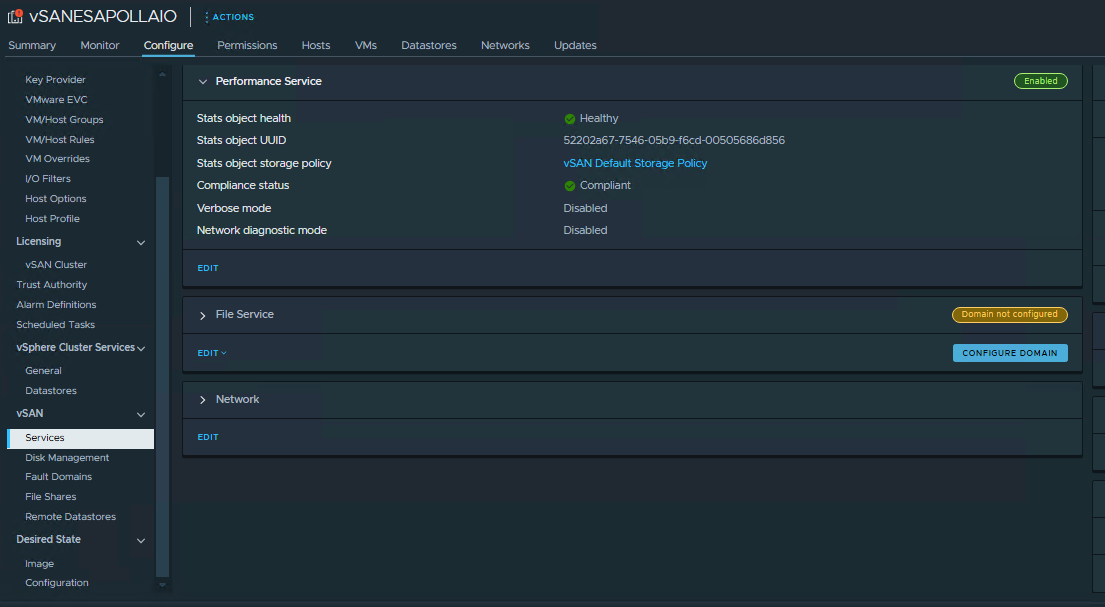Select Host Options

[x=56, y=199]
